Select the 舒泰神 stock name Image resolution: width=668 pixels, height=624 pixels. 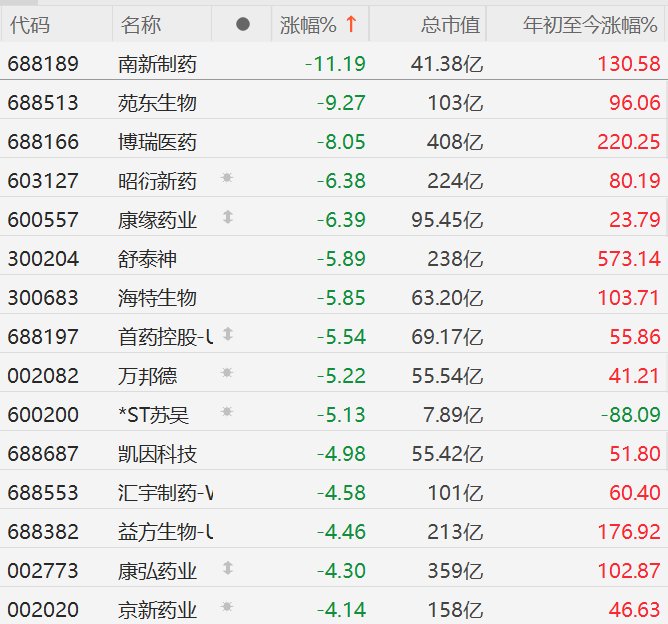(x=147, y=259)
